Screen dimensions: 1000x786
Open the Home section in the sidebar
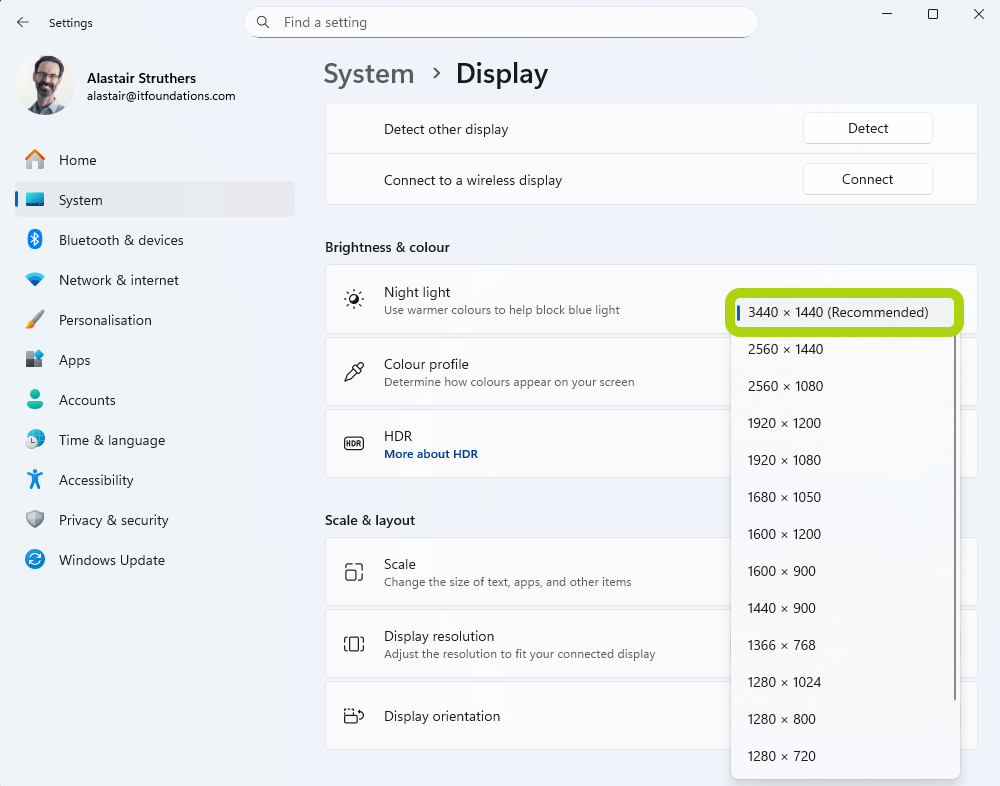click(78, 160)
